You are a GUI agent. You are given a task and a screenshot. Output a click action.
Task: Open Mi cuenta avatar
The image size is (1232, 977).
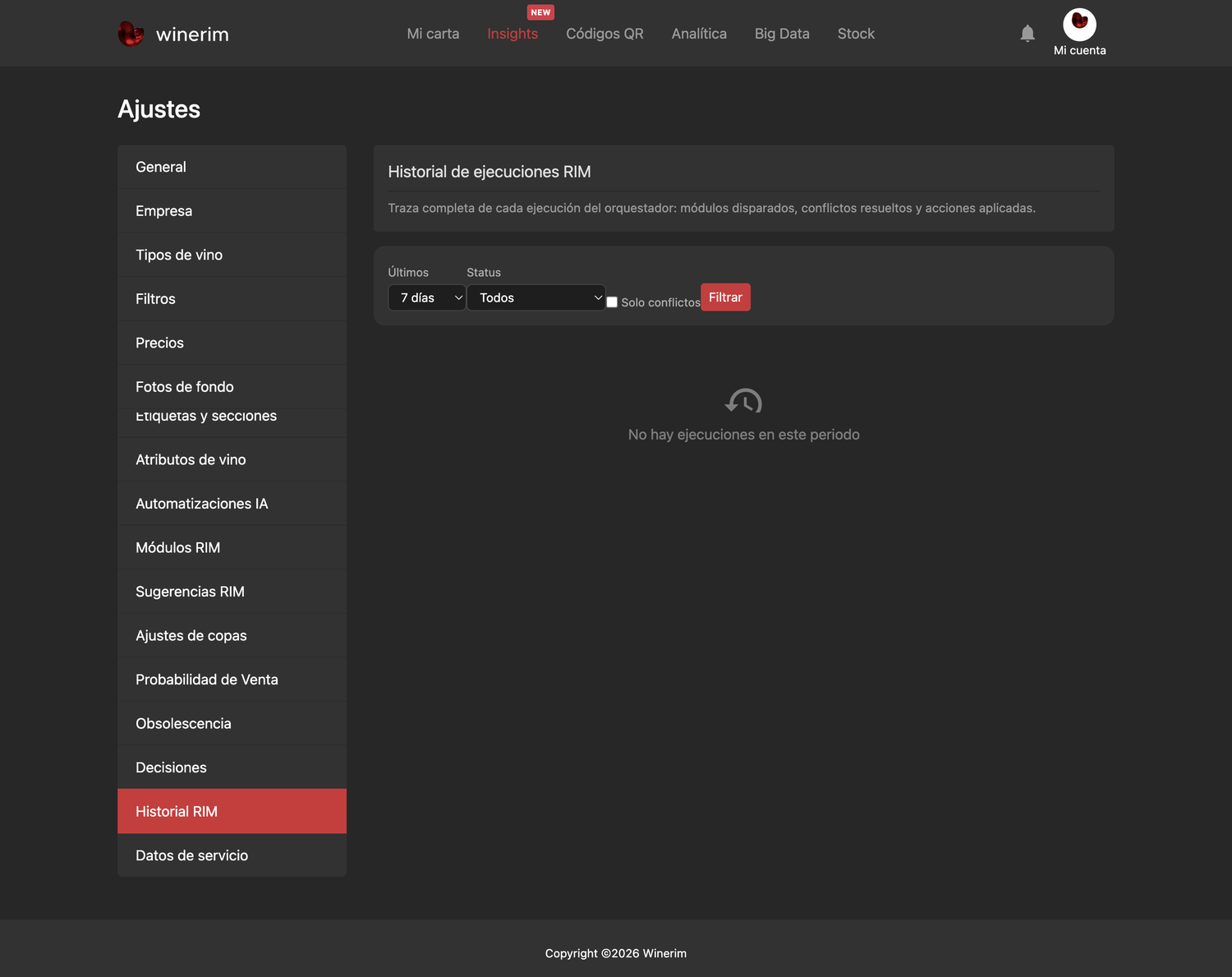pyautogui.click(x=1079, y=25)
